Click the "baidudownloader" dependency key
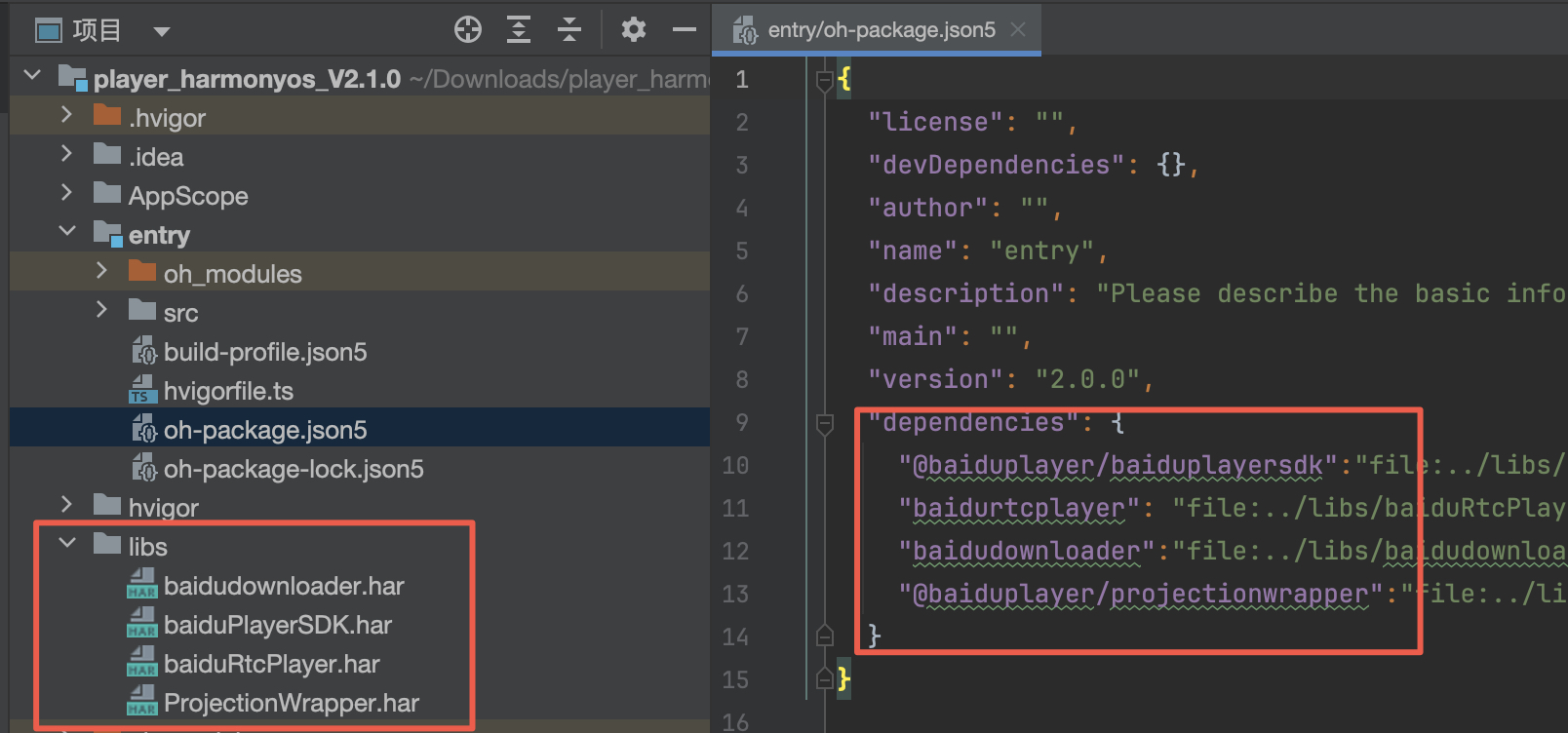This screenshot has width=1568, height=733. point(1027,551)
